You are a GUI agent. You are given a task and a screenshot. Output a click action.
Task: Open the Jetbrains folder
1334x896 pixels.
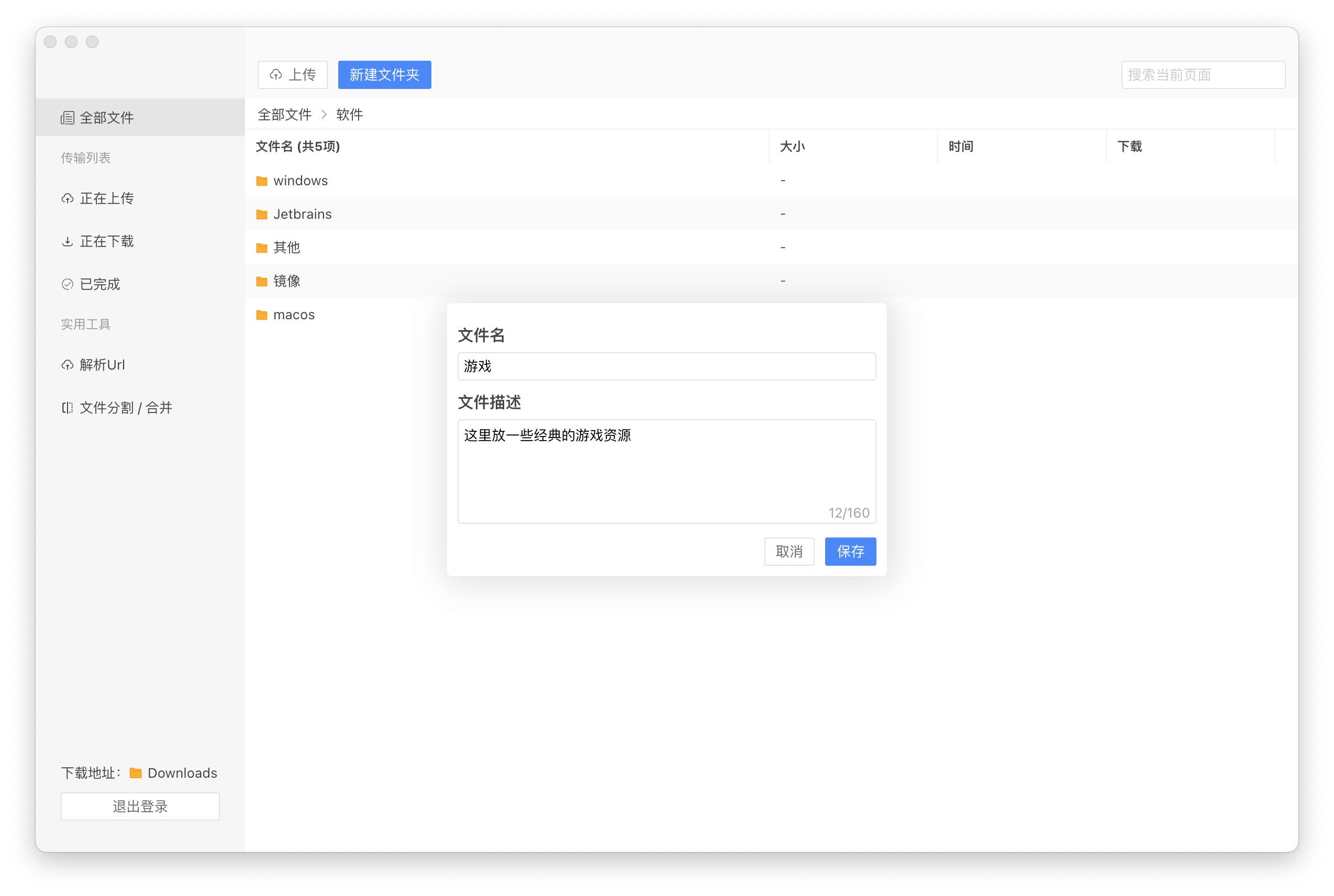pyautogui.click(x=302, y=214)
